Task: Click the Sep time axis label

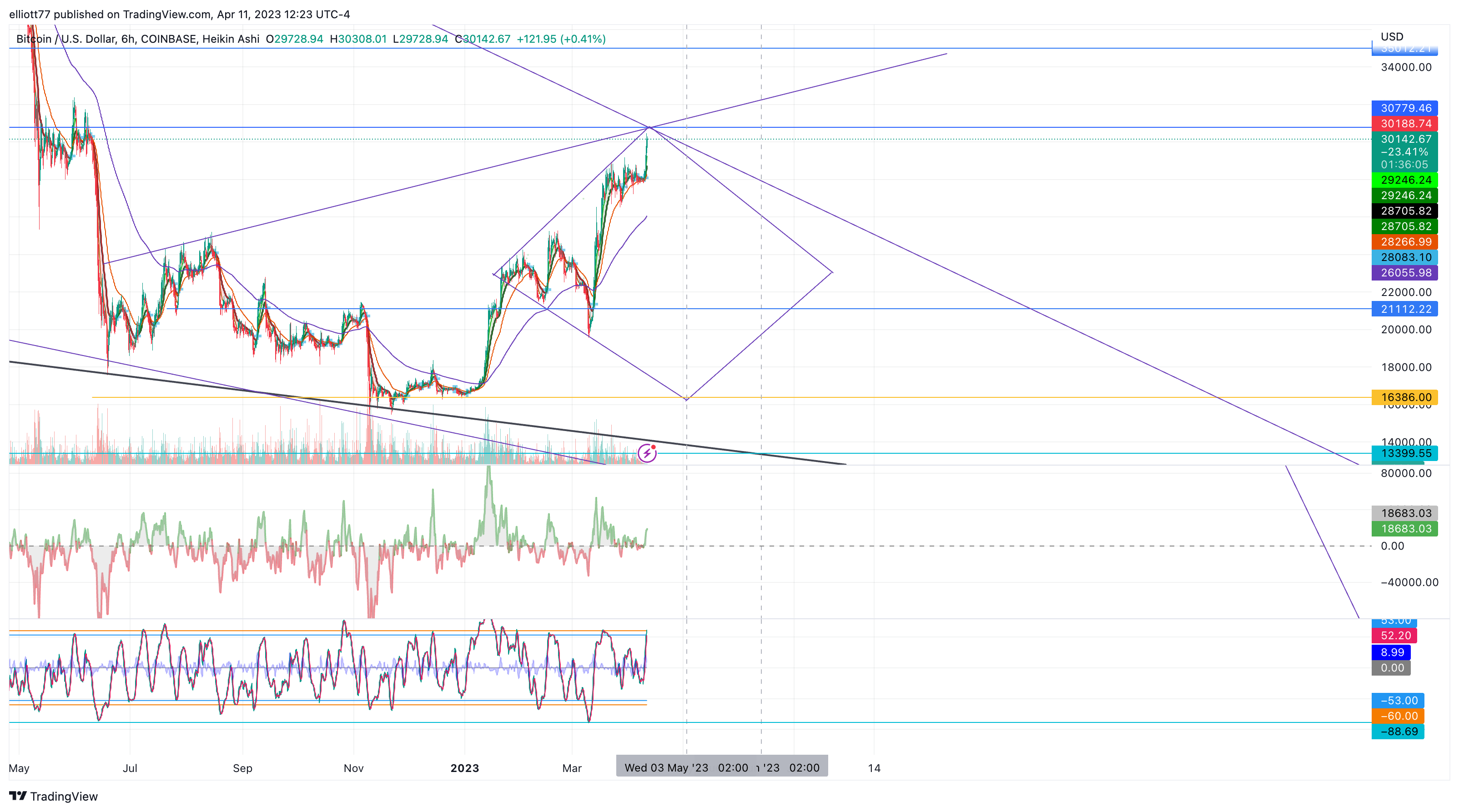Action: coord(242,768)
